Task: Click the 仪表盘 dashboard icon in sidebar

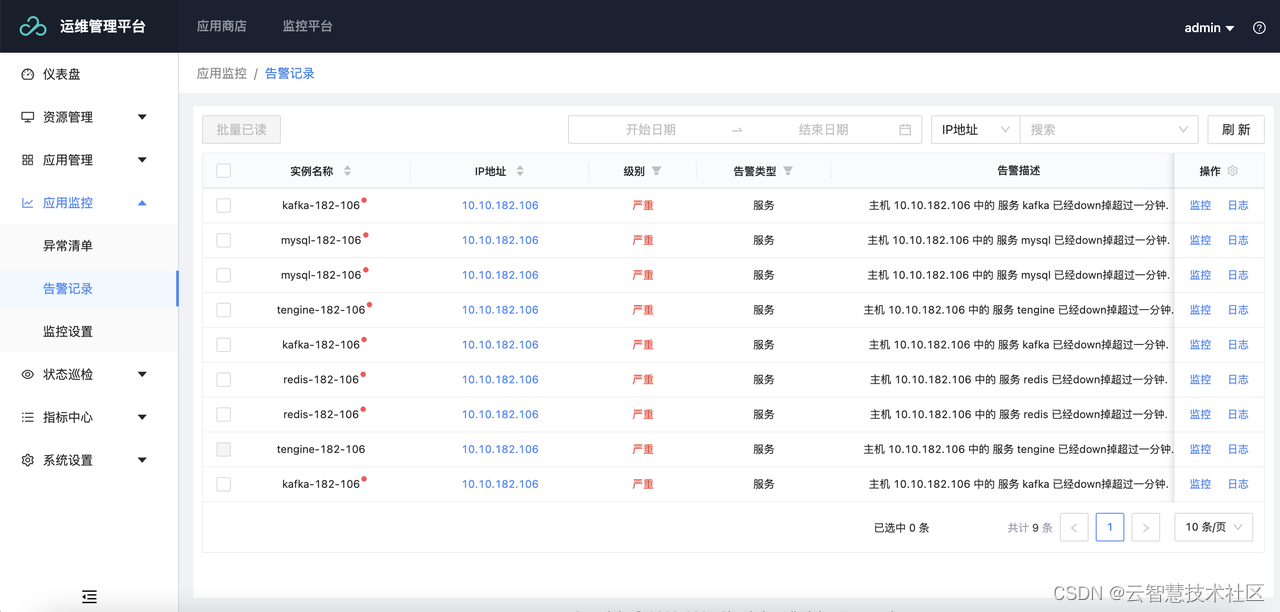Action: tap(28, 73)
